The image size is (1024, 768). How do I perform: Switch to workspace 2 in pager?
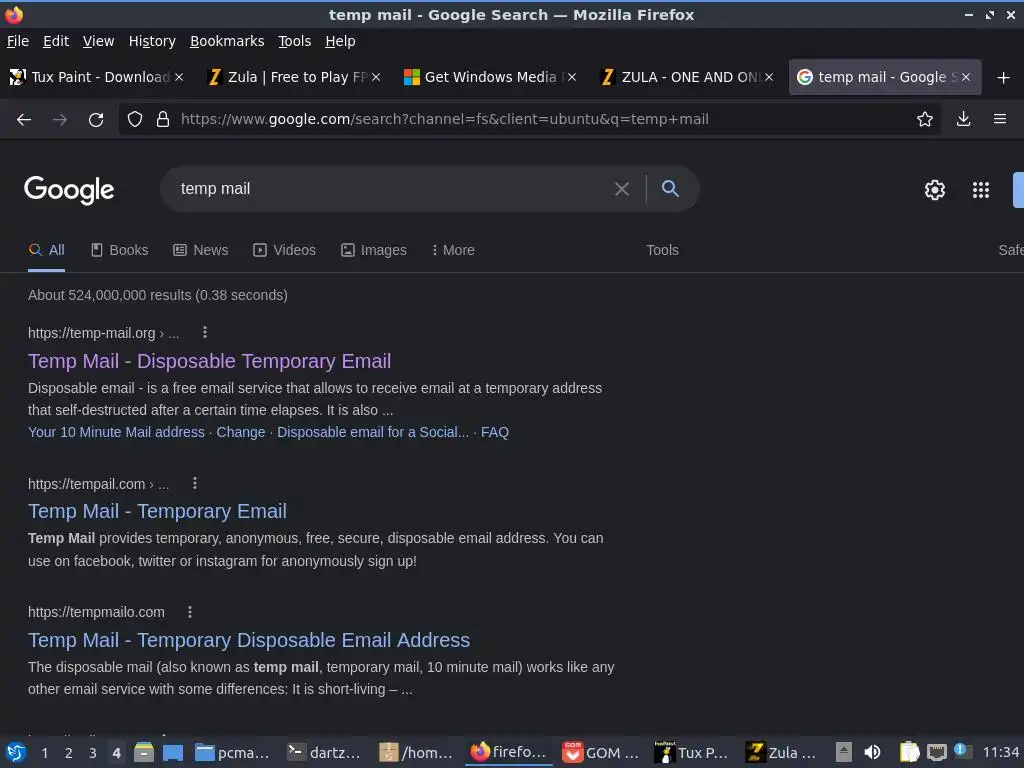(69, 753)
